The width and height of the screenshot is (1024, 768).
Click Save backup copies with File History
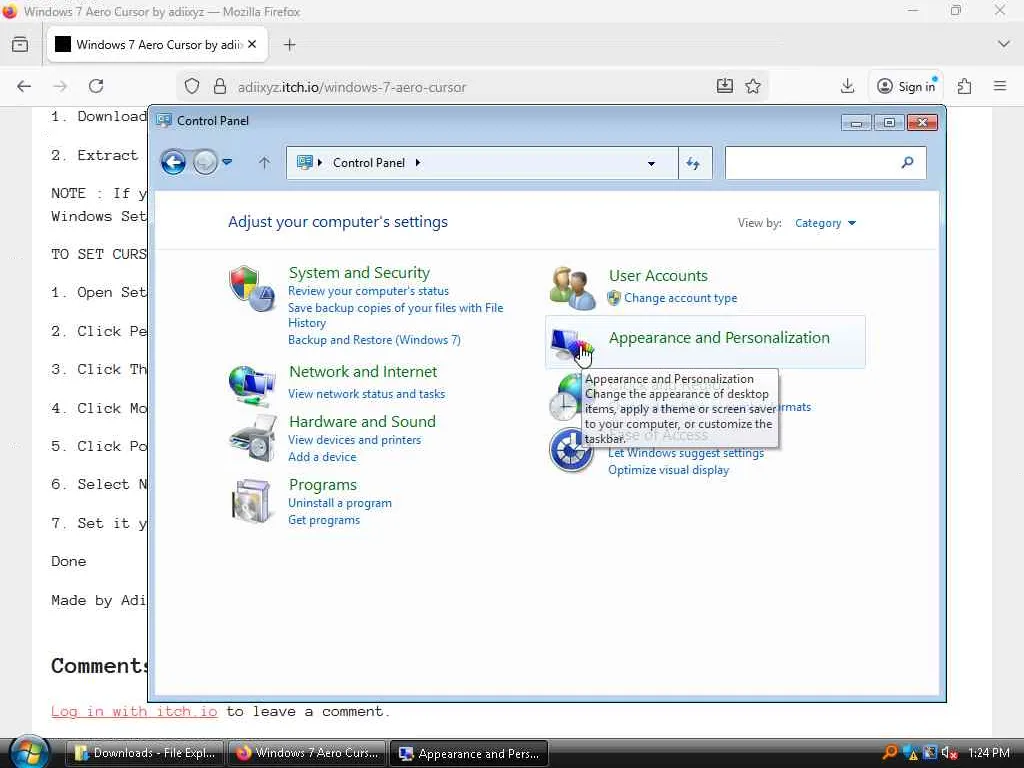[395, 315]
